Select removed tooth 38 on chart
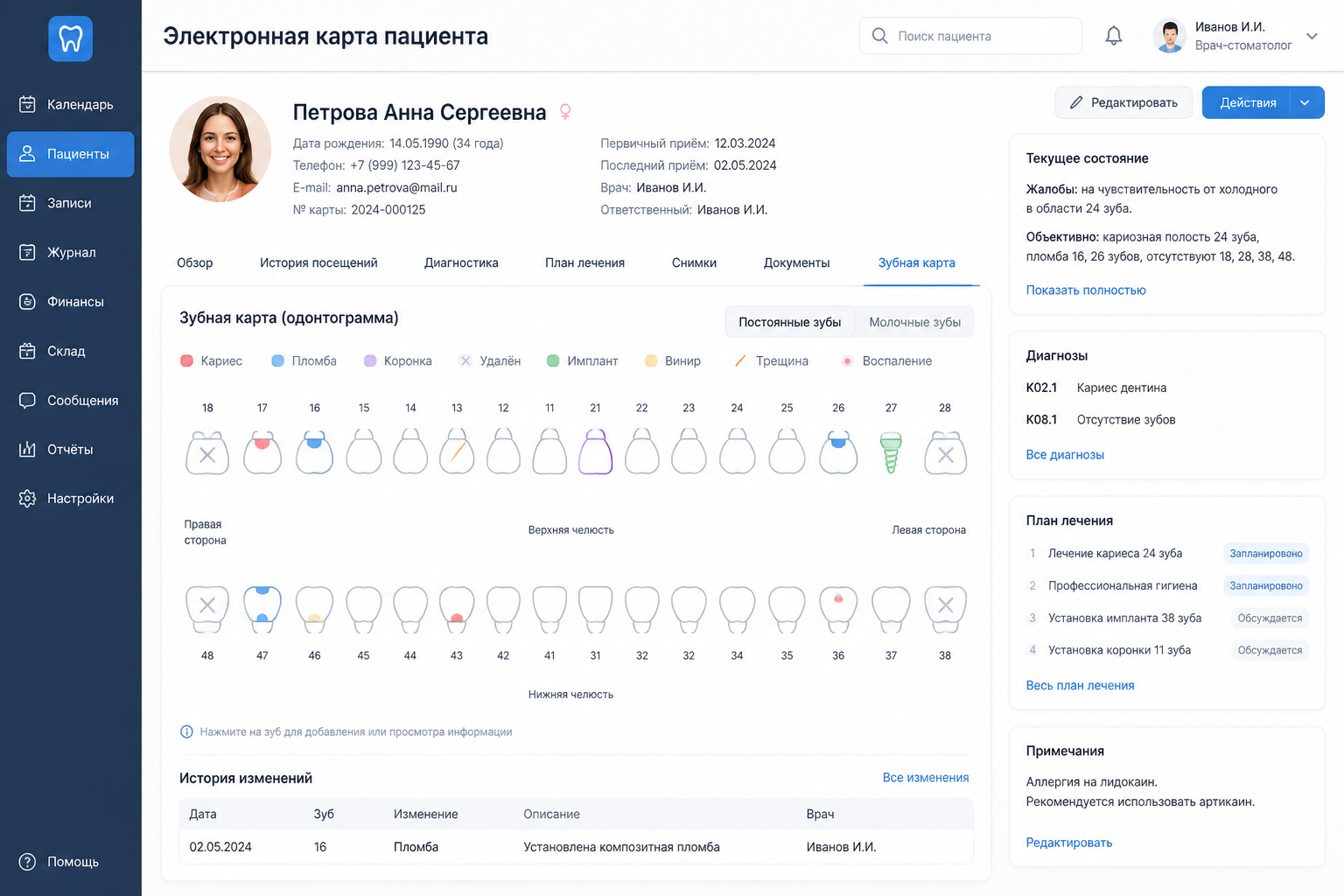1344x896 pixels. click(x=945, y=609)
